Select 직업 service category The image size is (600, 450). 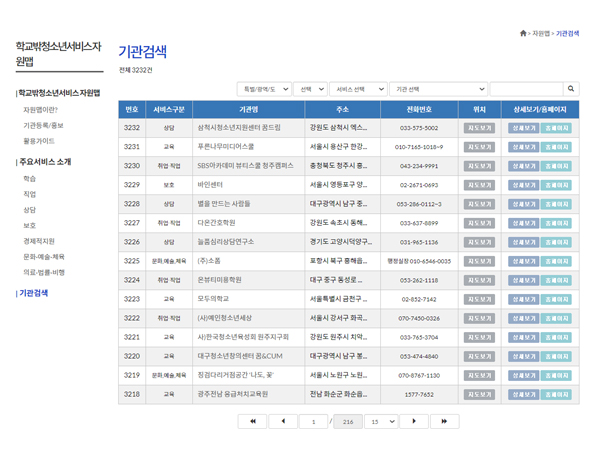29,194
